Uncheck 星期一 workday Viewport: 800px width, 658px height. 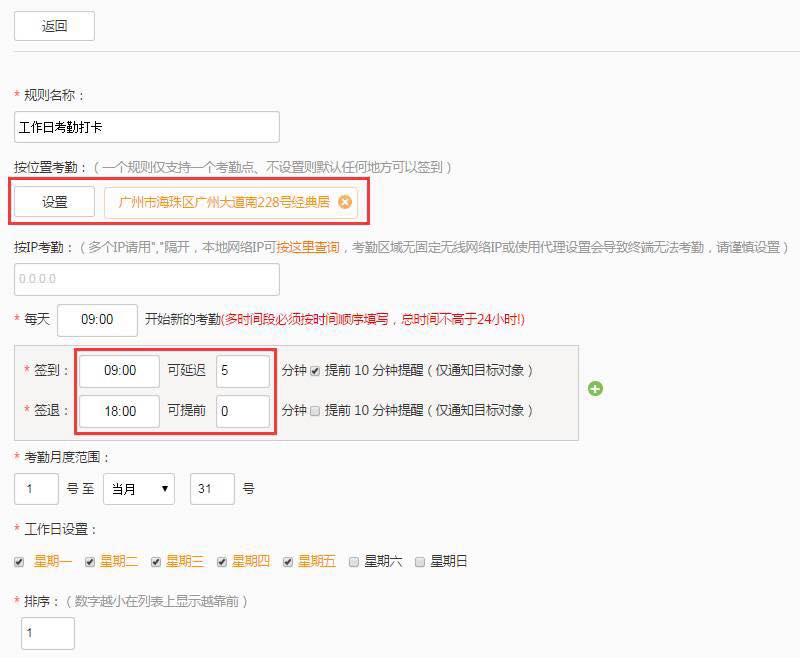(19, 562)
